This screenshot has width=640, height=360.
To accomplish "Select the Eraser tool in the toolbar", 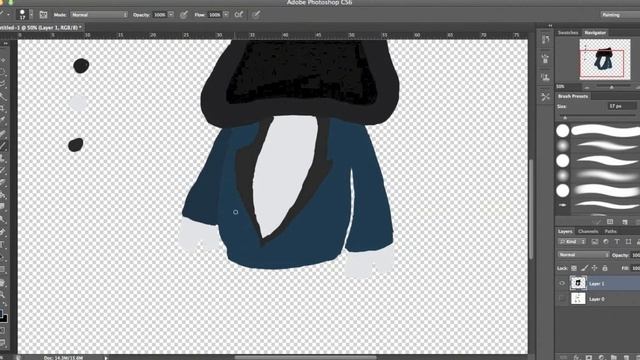I will [x=3, y=182].
